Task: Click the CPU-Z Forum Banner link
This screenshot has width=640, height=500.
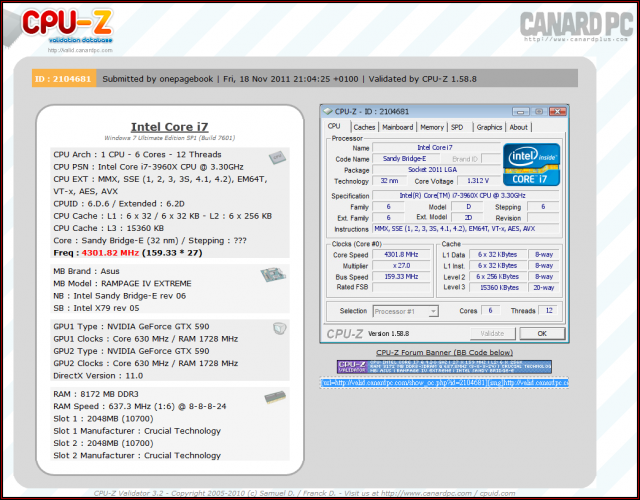Action: click(x=444, y=352)
